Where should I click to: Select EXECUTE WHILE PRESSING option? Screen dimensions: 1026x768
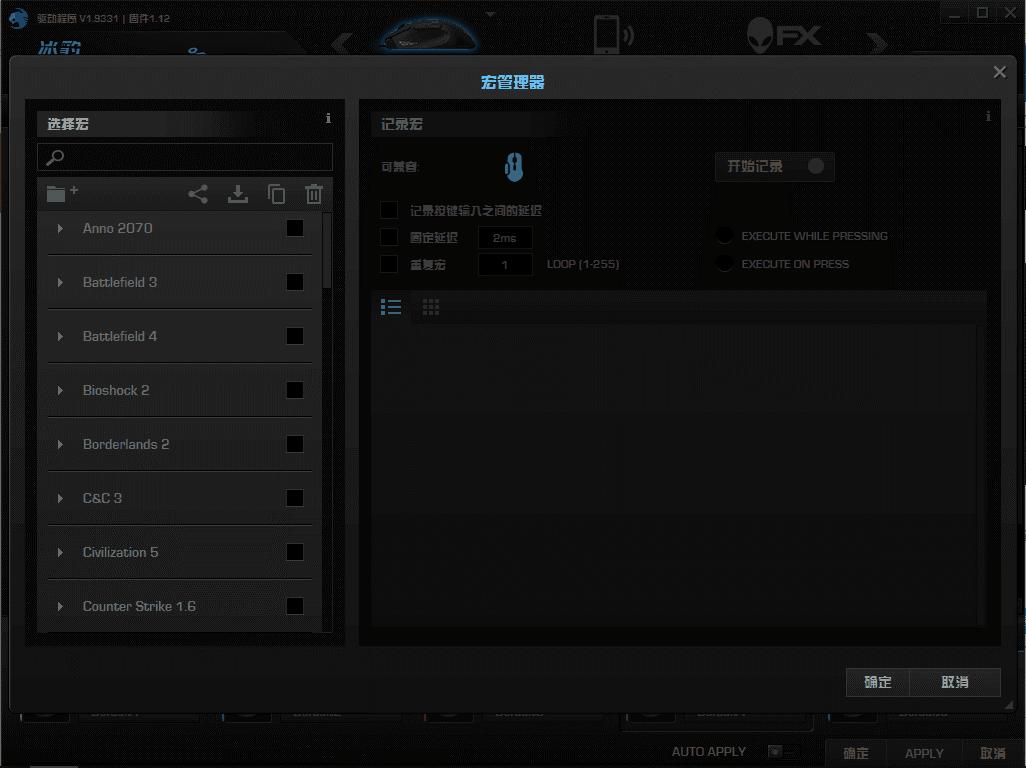coord(724,236)
